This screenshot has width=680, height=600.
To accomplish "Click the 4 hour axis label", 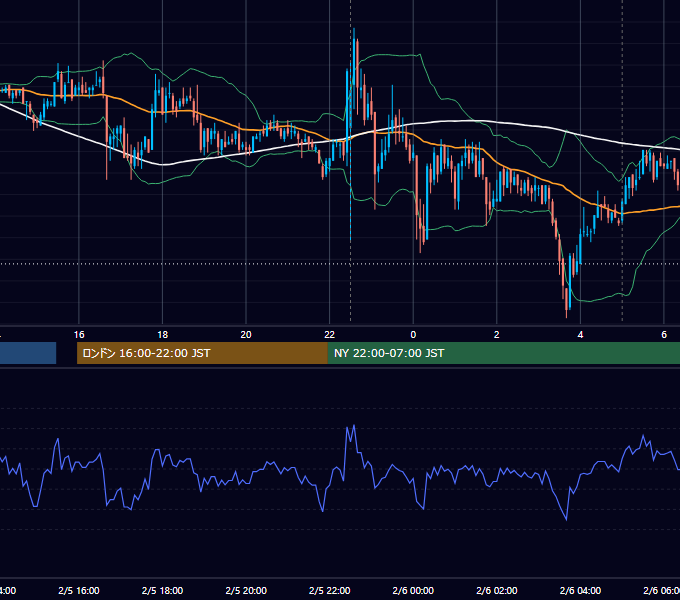I will [580, 335].
